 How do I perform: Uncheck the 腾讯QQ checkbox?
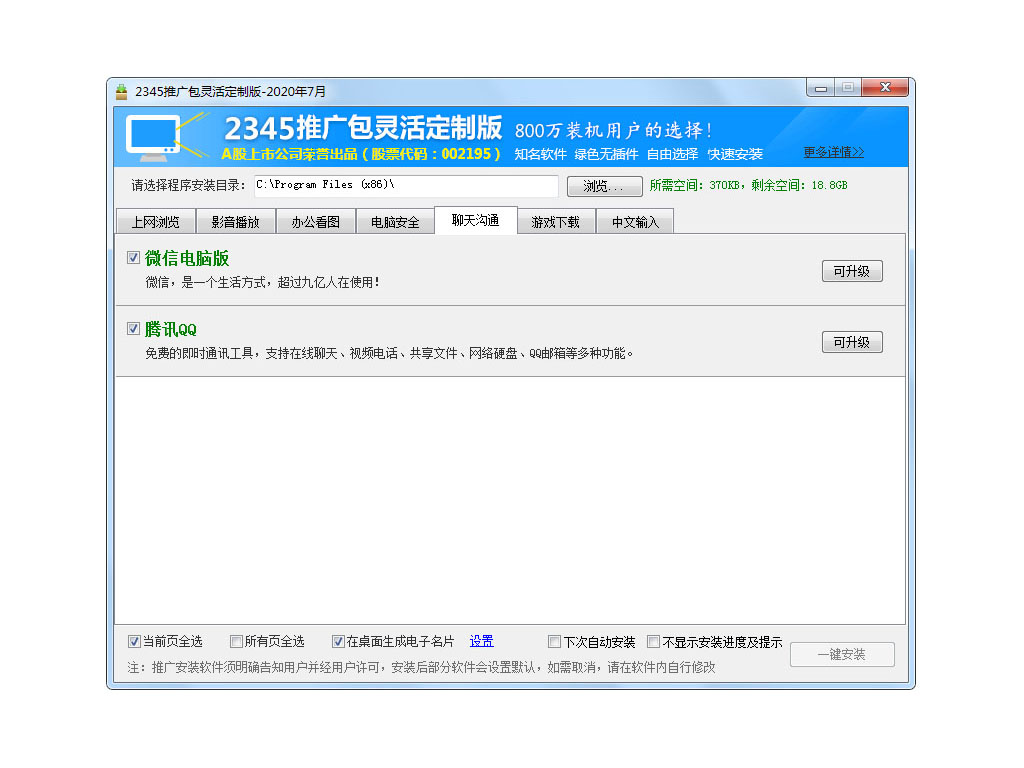point(133,328)
